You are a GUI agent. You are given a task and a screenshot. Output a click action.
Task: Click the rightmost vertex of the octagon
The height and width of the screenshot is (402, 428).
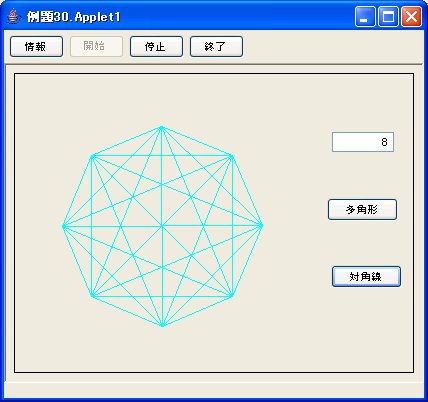pos(261,226)
